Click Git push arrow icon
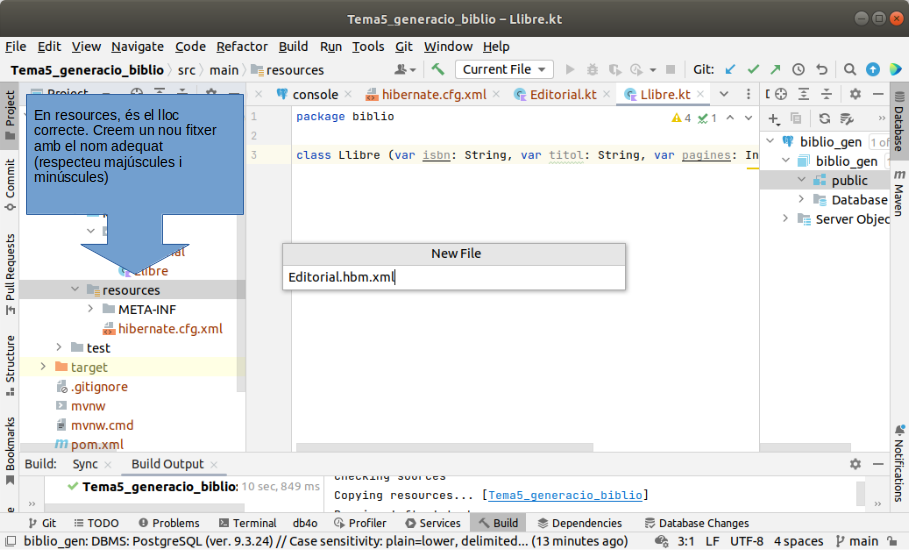 pos(775,70)
